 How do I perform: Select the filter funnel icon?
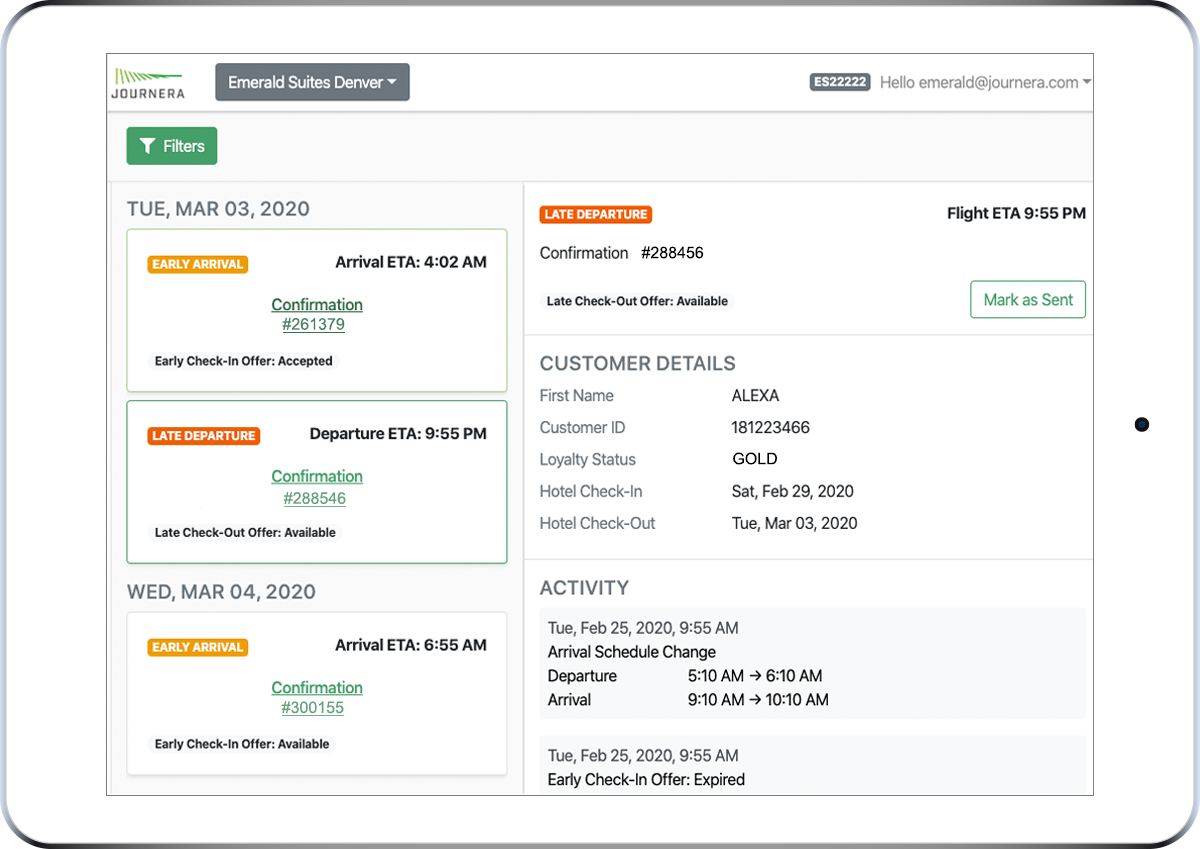[x=148, y=145]
